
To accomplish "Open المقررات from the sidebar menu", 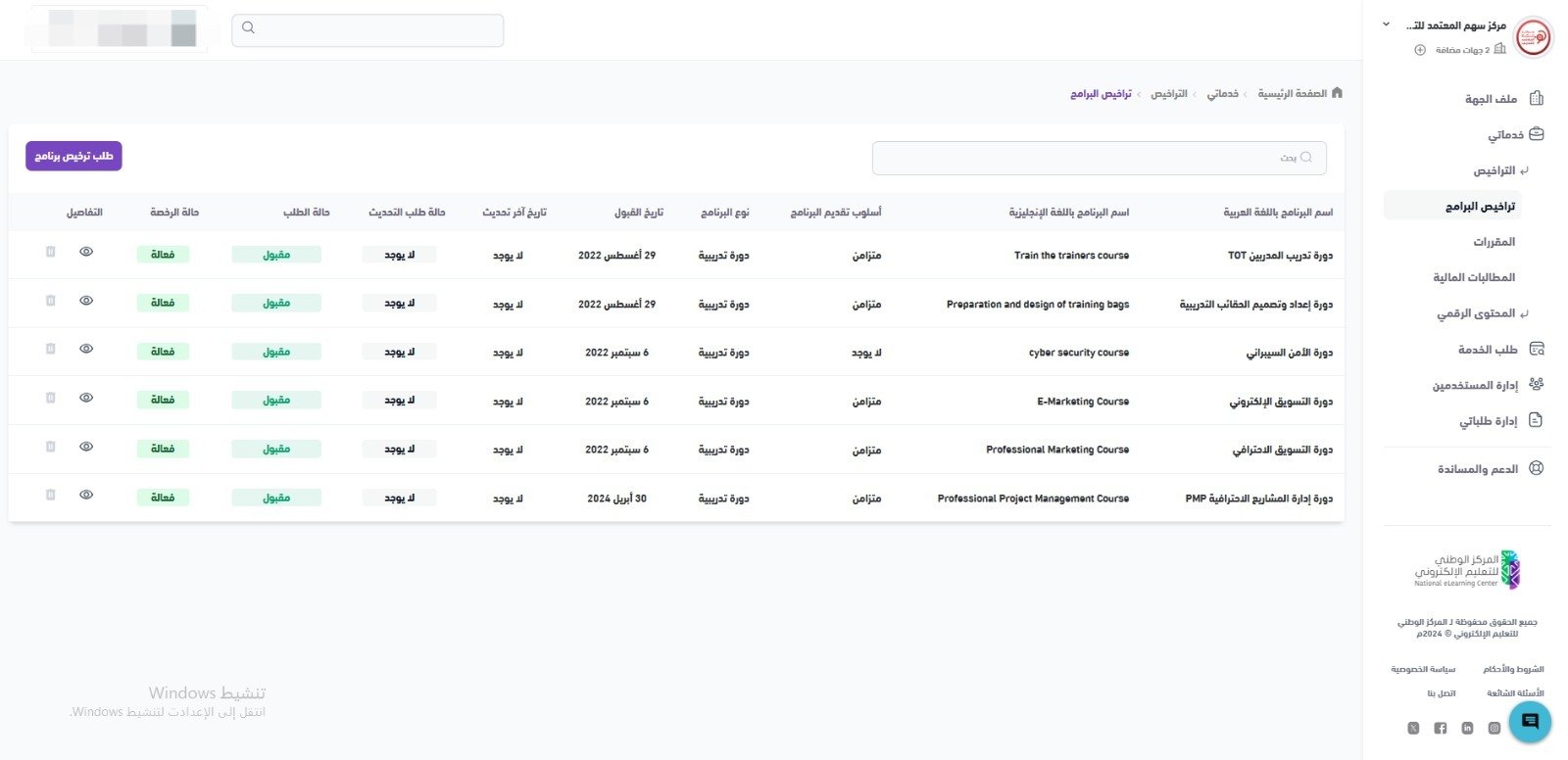I will 1494,242.
